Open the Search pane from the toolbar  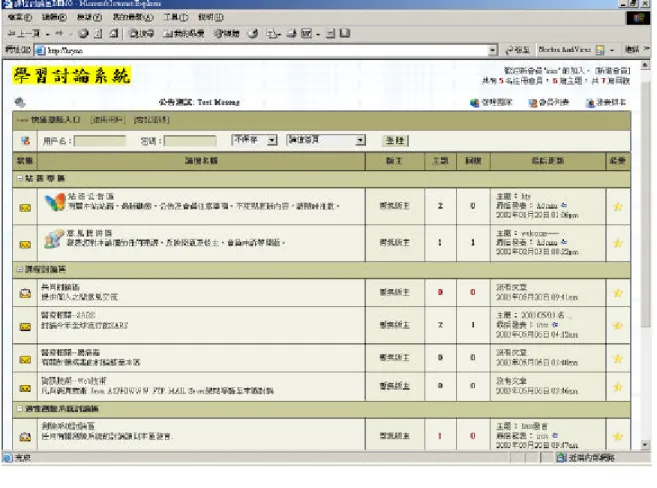[x=141, y=34]
